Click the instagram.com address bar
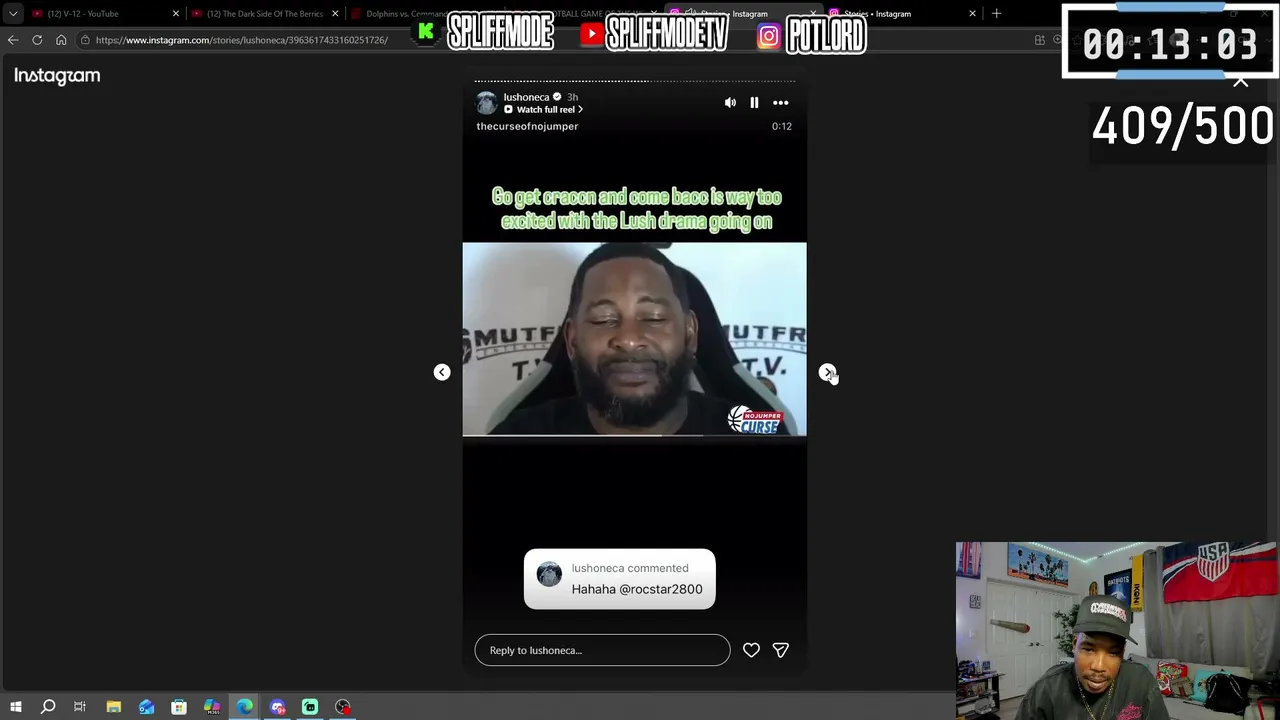This screenshot has width=1280, height=720. click(x=242, y=40)
